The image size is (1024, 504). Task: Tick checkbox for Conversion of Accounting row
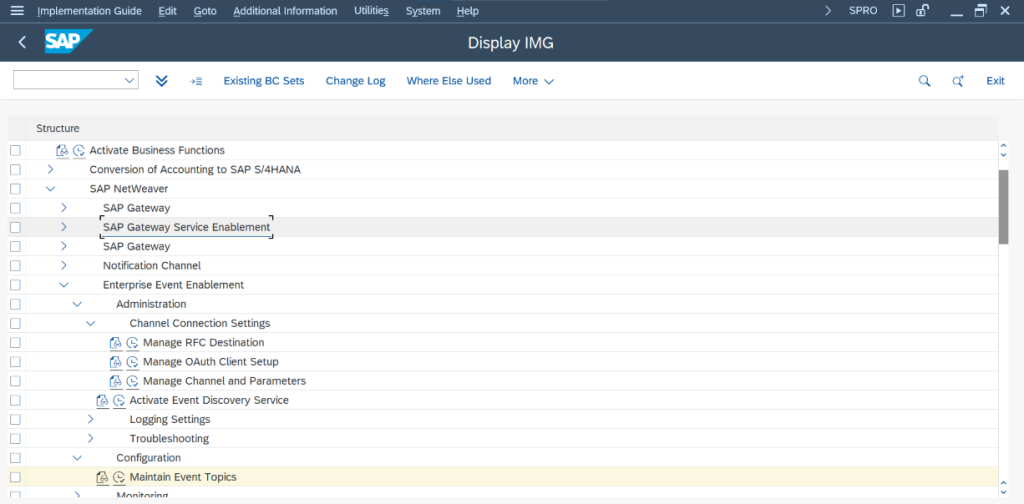(16, 170)
